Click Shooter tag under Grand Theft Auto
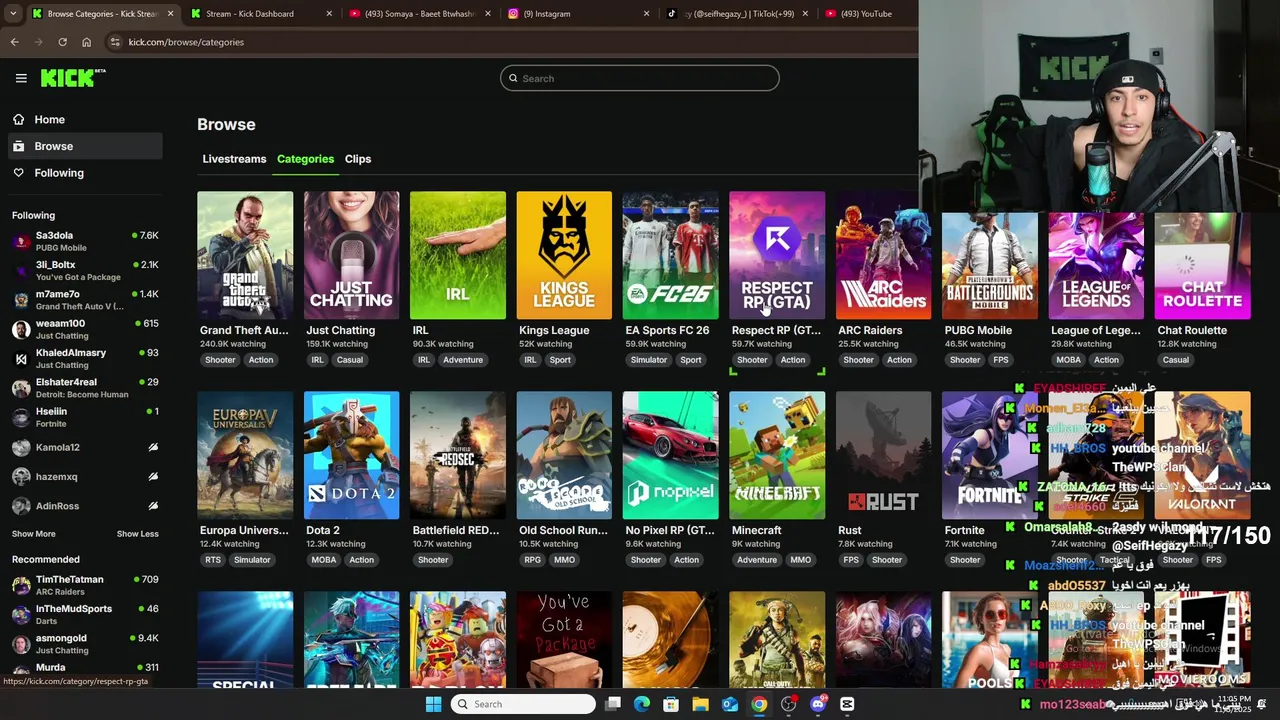1280x720 pixels. 220,360
